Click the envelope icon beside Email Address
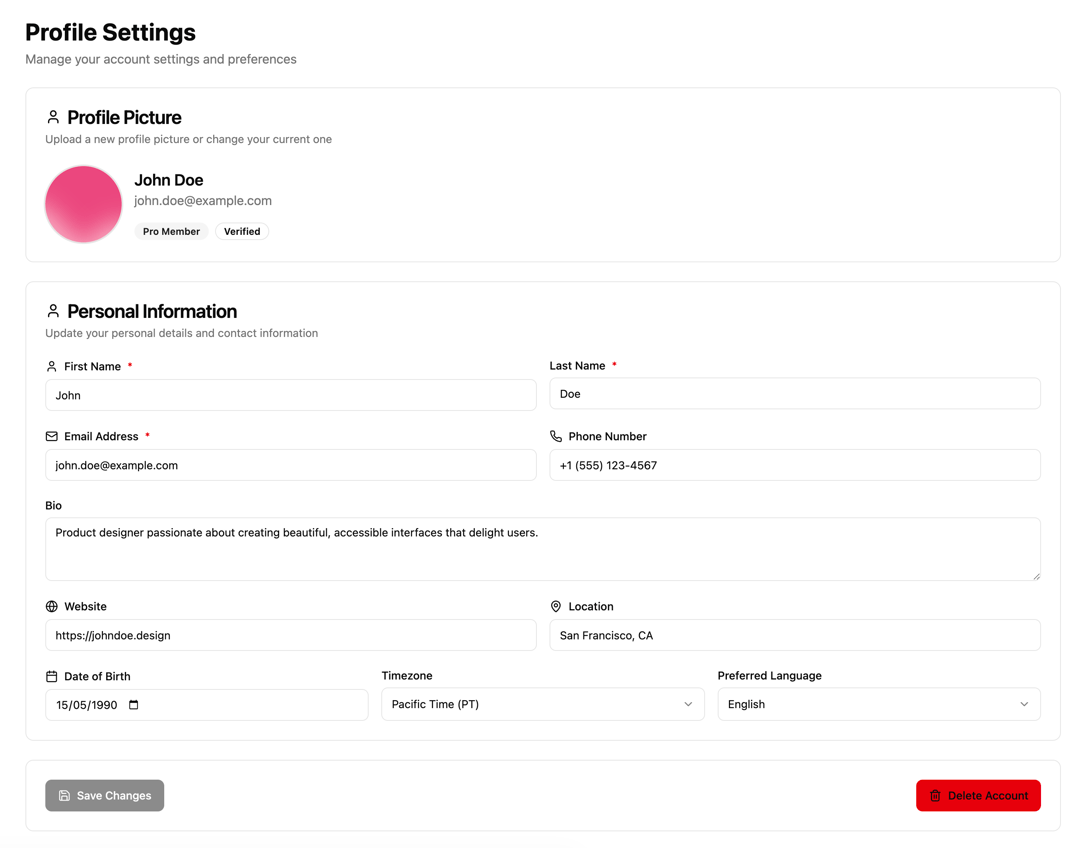Viewport: 1080px width, 848px height. point(52,436)
